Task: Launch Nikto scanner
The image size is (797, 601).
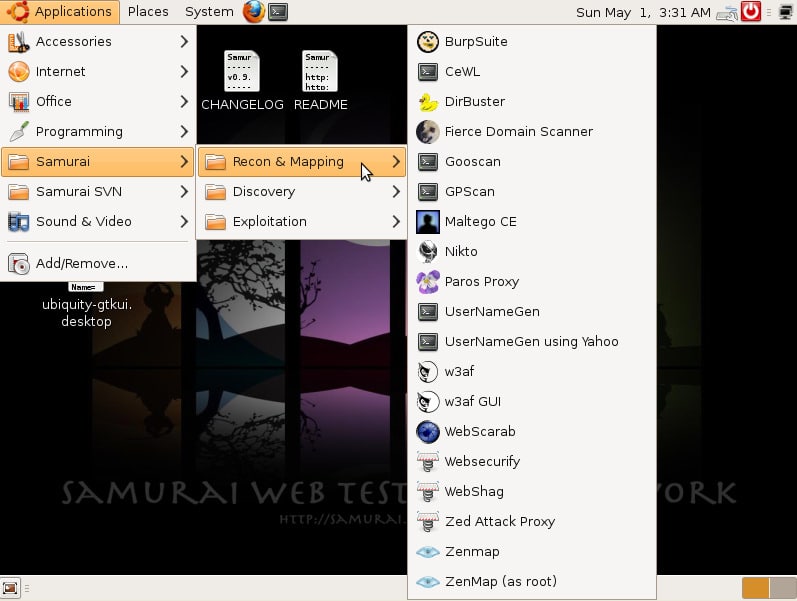Action: tap(461, 252)
